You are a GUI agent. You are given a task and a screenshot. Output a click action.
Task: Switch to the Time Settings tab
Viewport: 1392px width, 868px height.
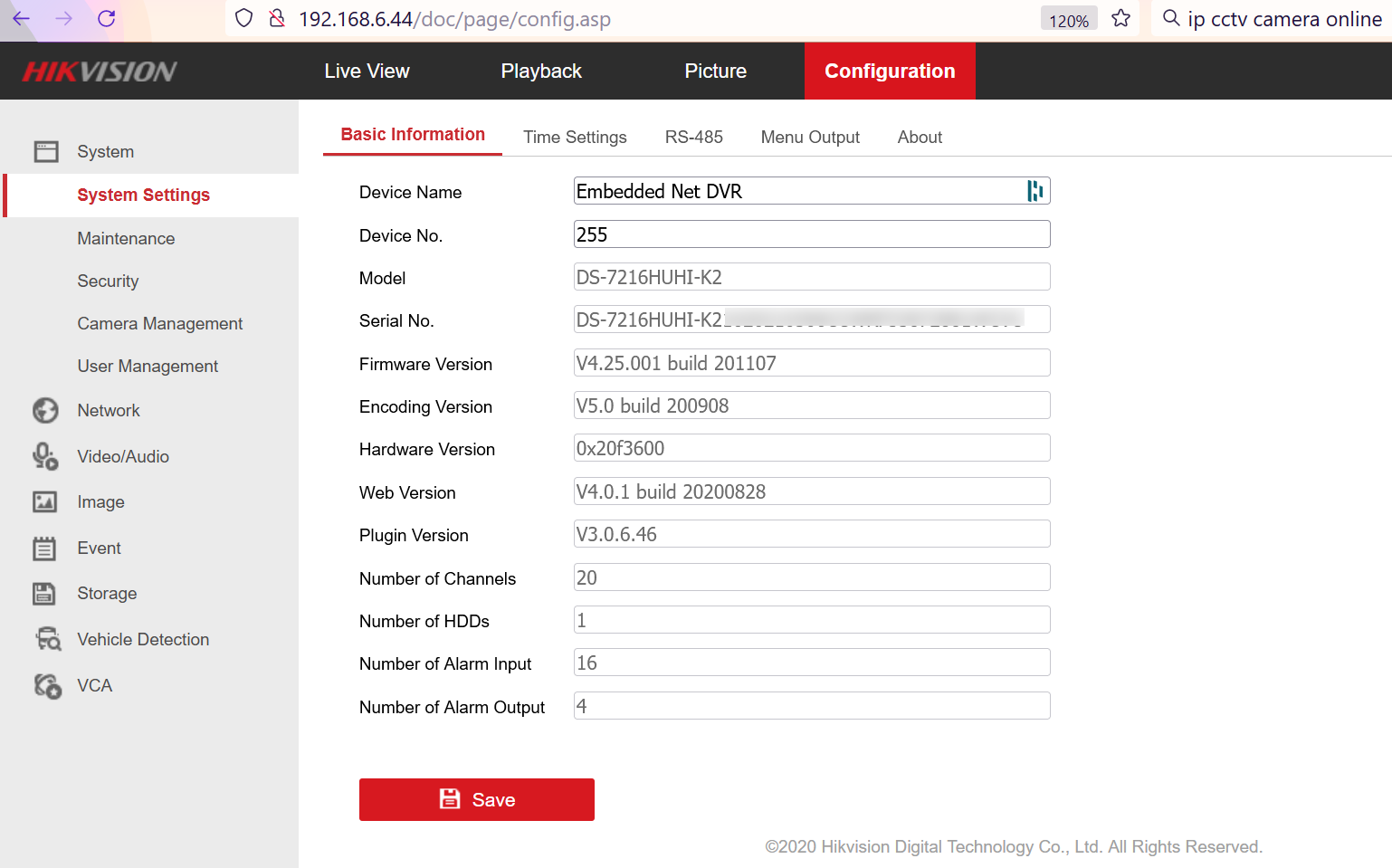pyautogui.click(x=575, y=138)
